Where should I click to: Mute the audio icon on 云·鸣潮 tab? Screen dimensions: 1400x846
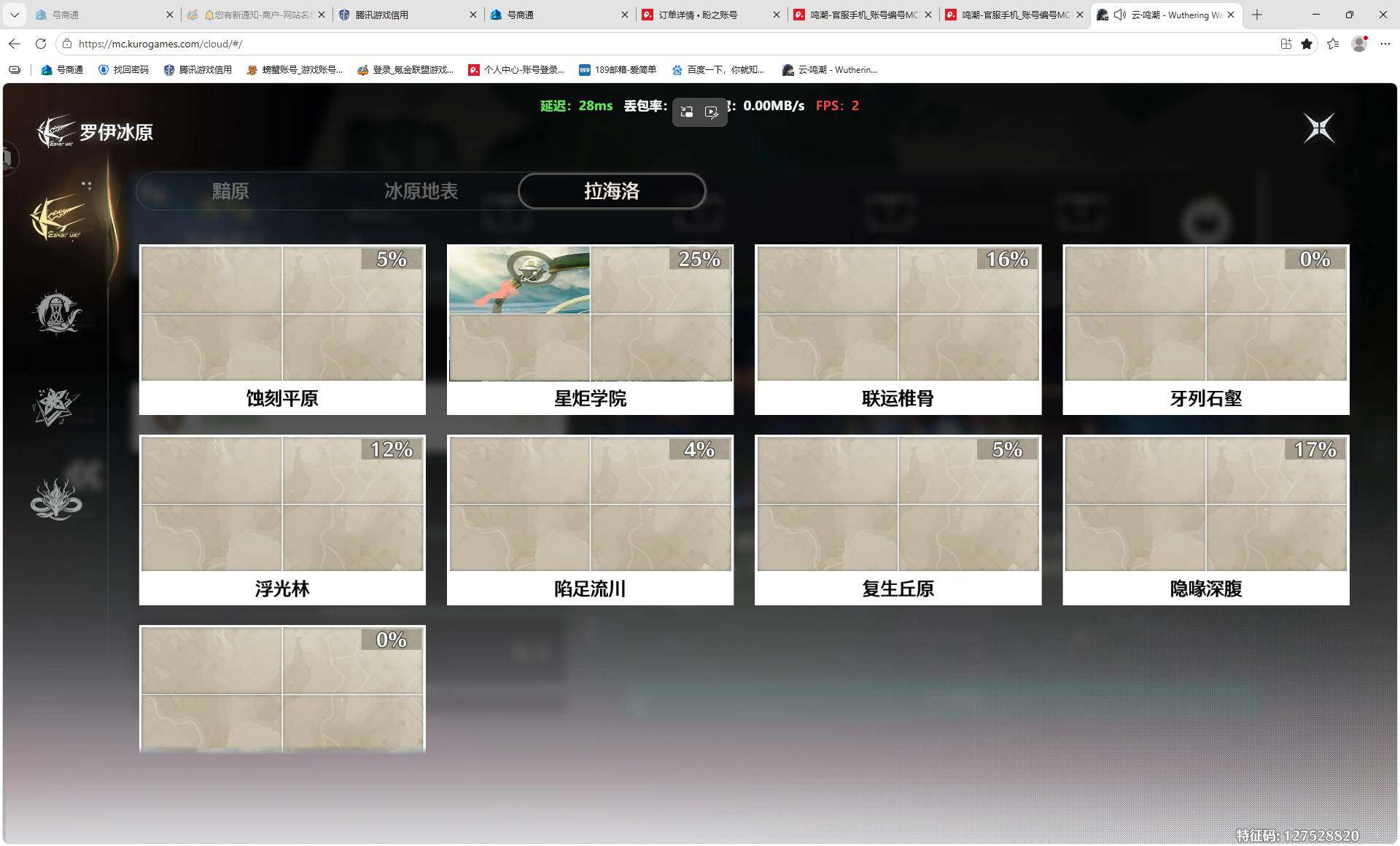pyautogui.click(x=1120, y=15)
